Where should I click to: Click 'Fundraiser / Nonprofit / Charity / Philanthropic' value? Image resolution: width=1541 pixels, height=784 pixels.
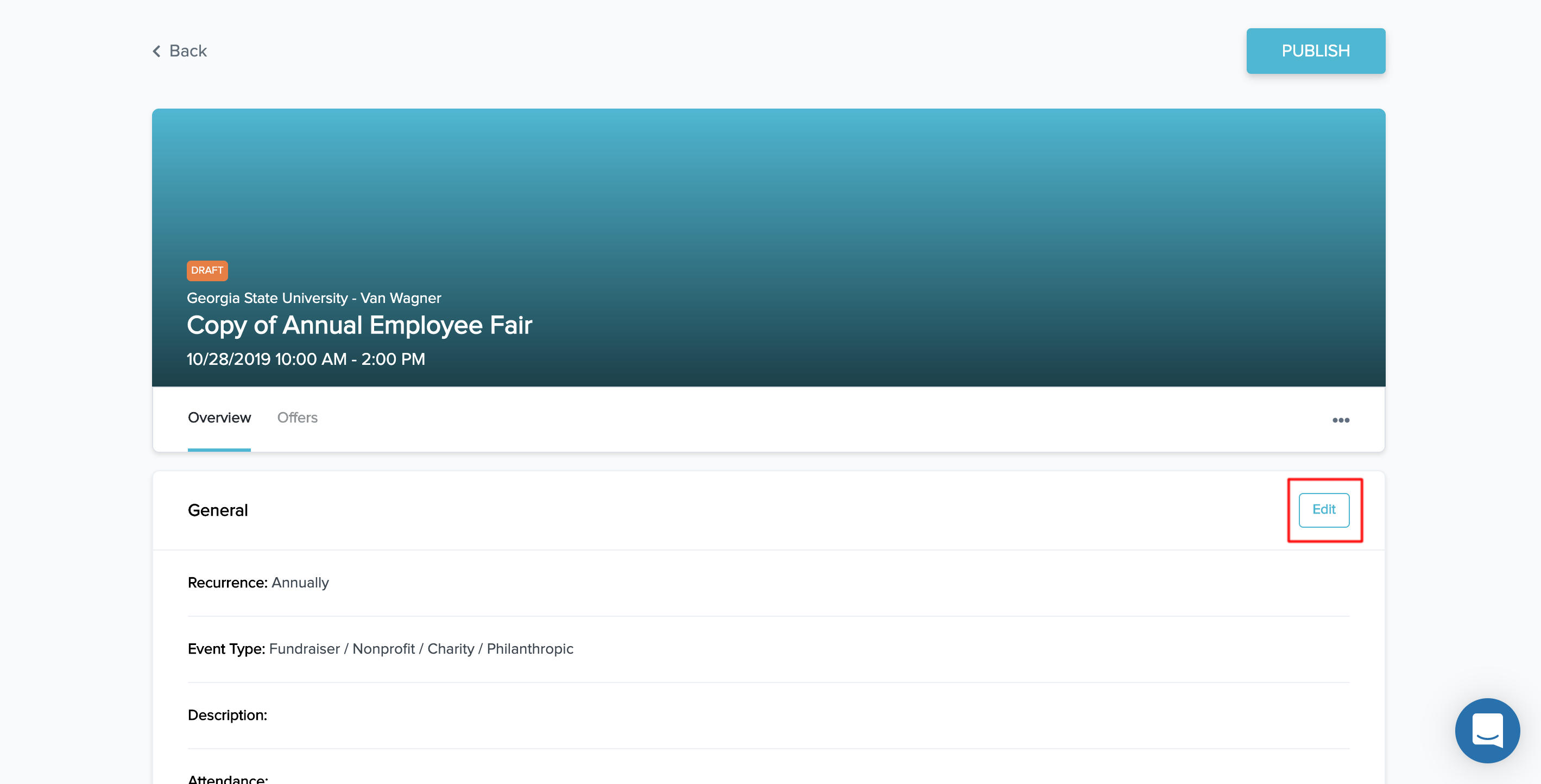click(x=421, y=649)
